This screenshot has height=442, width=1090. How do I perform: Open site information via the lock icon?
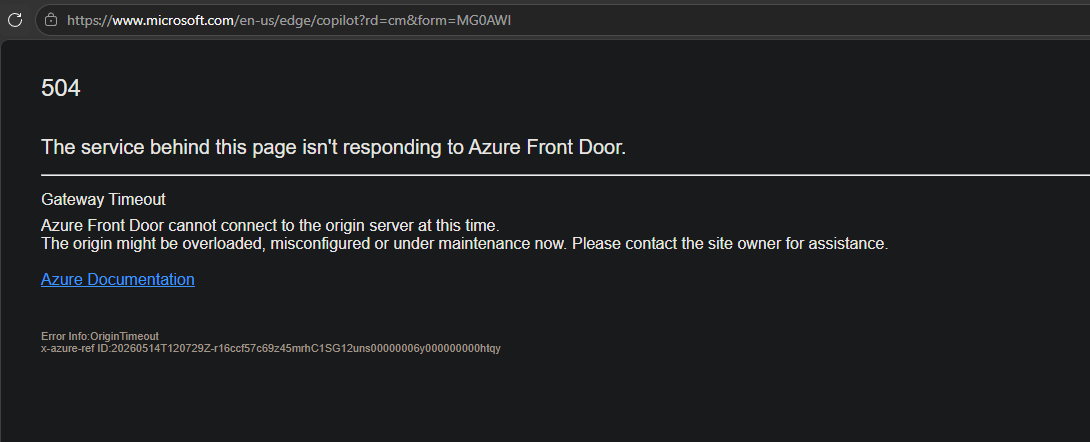pyautogui.click(x=50, y=20)
